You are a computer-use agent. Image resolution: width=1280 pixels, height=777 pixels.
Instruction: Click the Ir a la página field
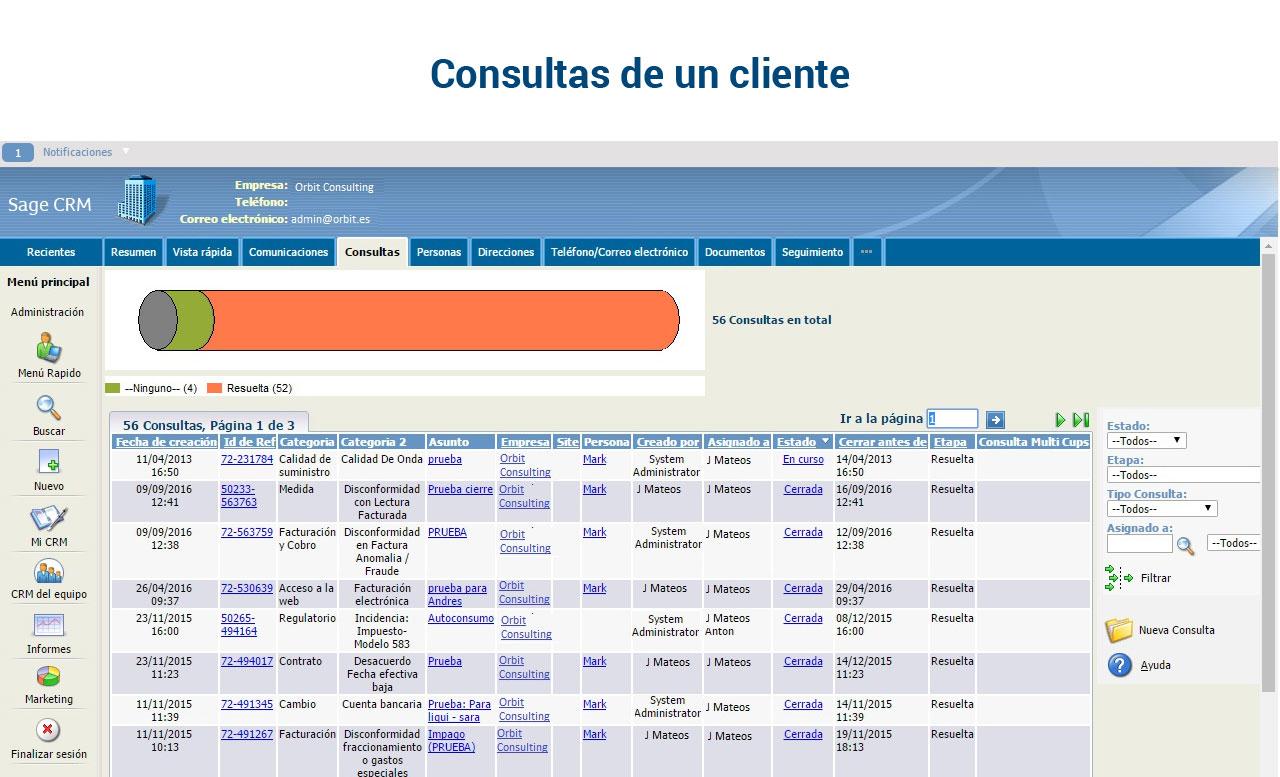(952, 419)
